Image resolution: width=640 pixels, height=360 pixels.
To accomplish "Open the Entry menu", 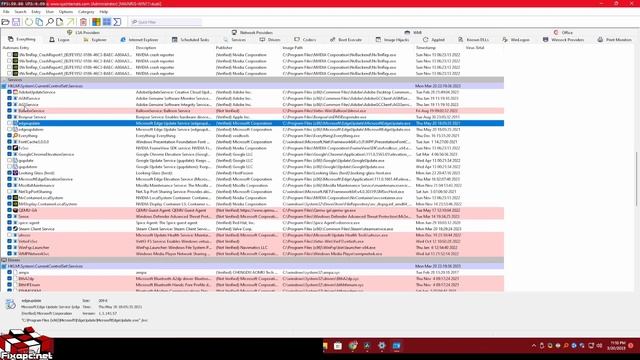I will tap(36, 12).
